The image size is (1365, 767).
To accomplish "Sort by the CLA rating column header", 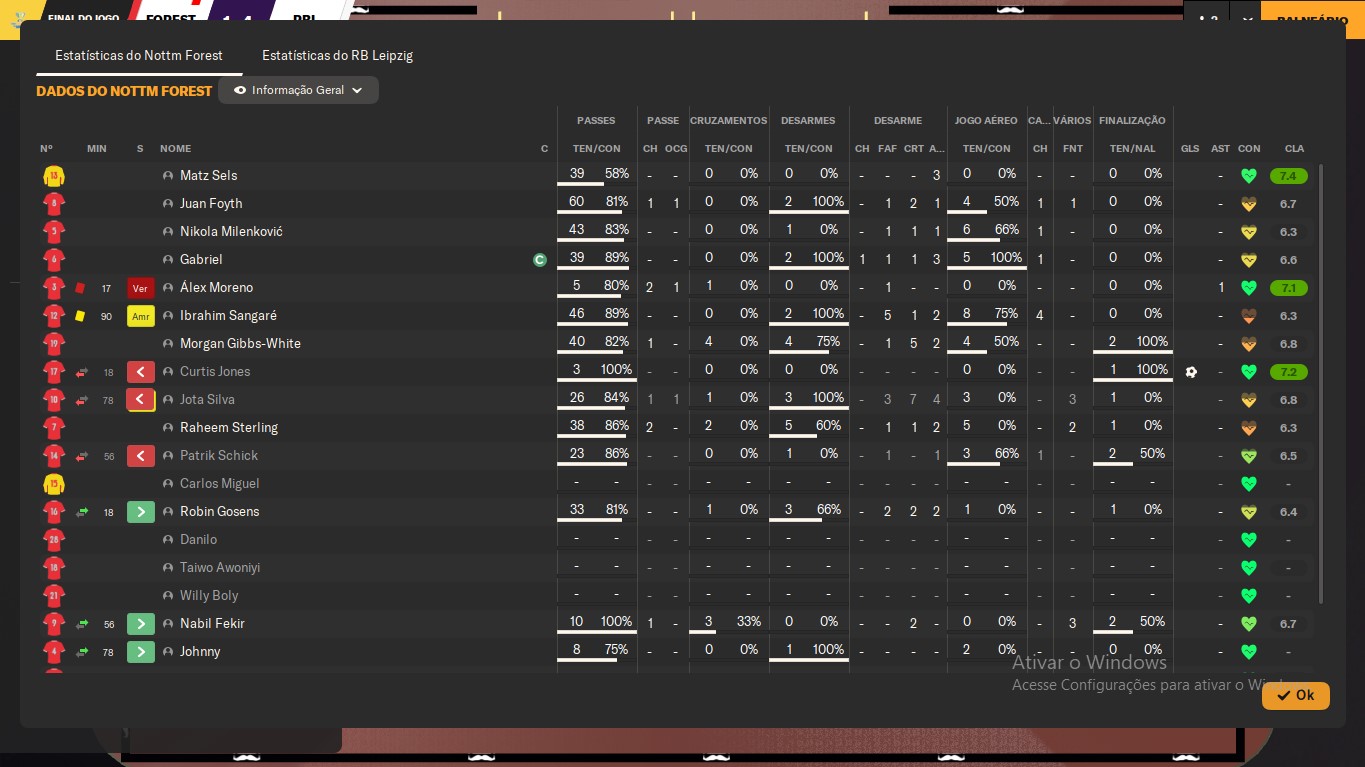I will [1294, 149].
